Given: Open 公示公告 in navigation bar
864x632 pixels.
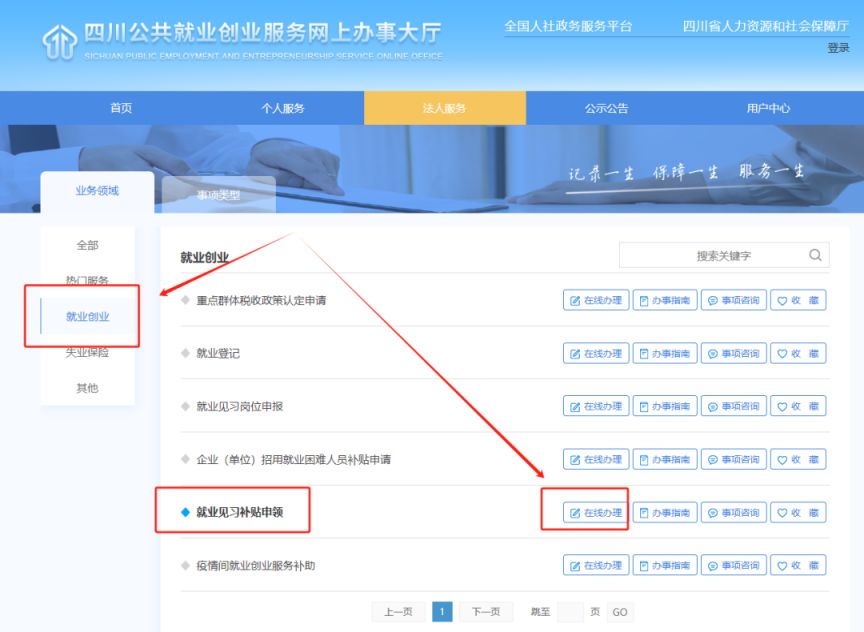Looking at the screenshot, I should coord(606,108).
